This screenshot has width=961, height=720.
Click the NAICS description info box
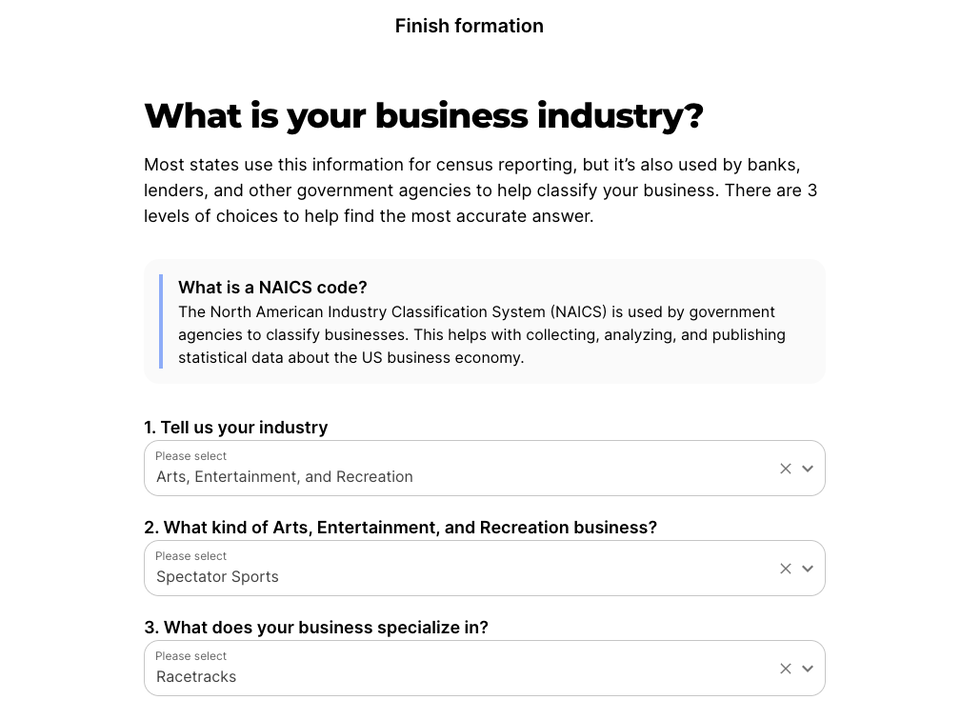coord(484,334)
